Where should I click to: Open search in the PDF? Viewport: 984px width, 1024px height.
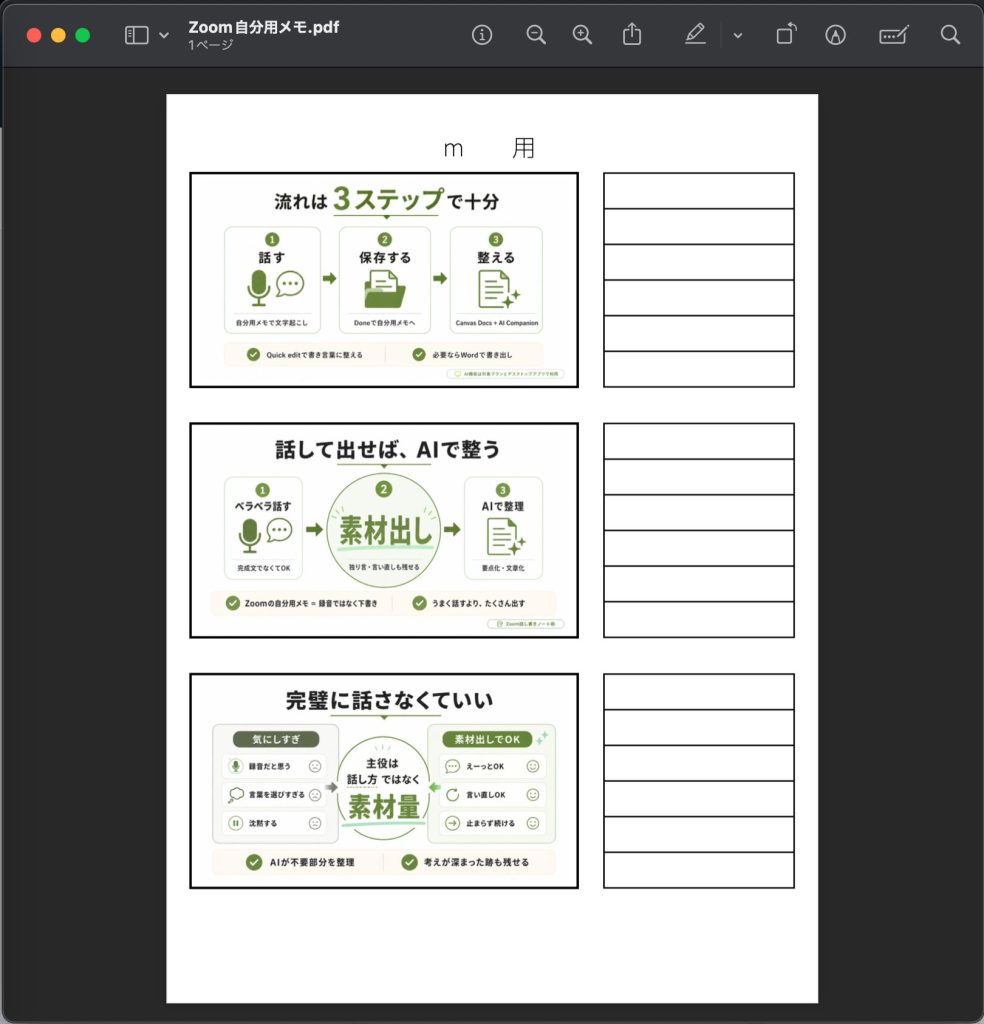(950, 35)
